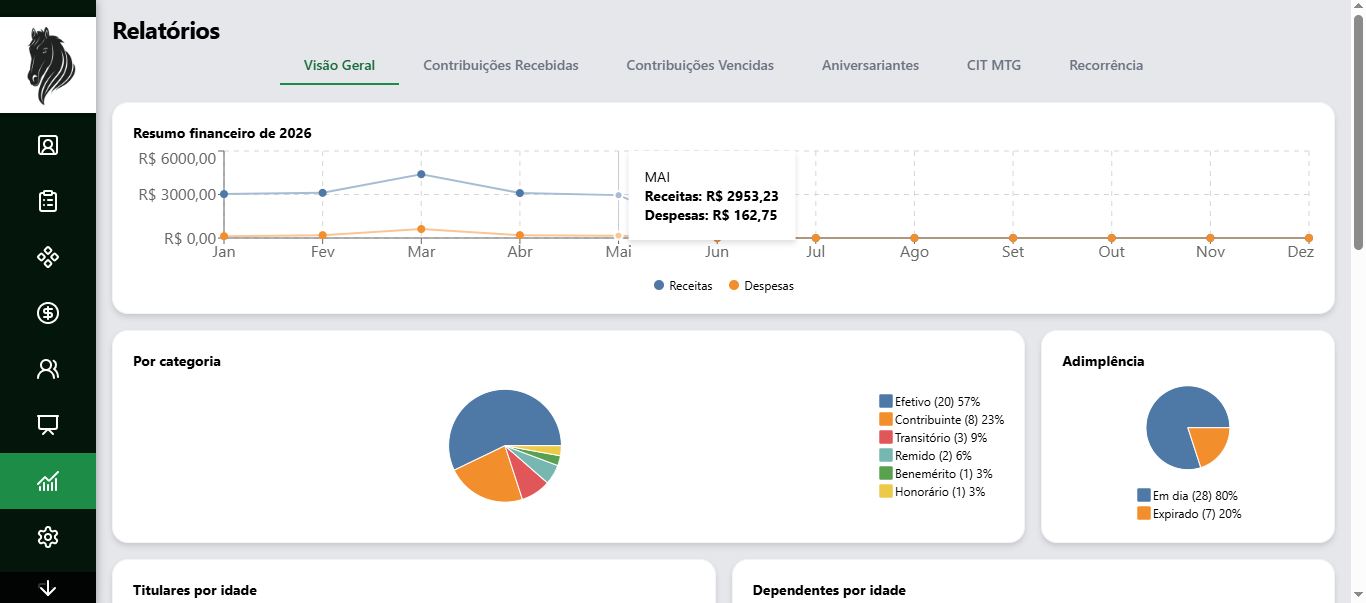1366x603 pixels.
Task: Select the Aniversariantes tab
Action: (x=870, y=65)
